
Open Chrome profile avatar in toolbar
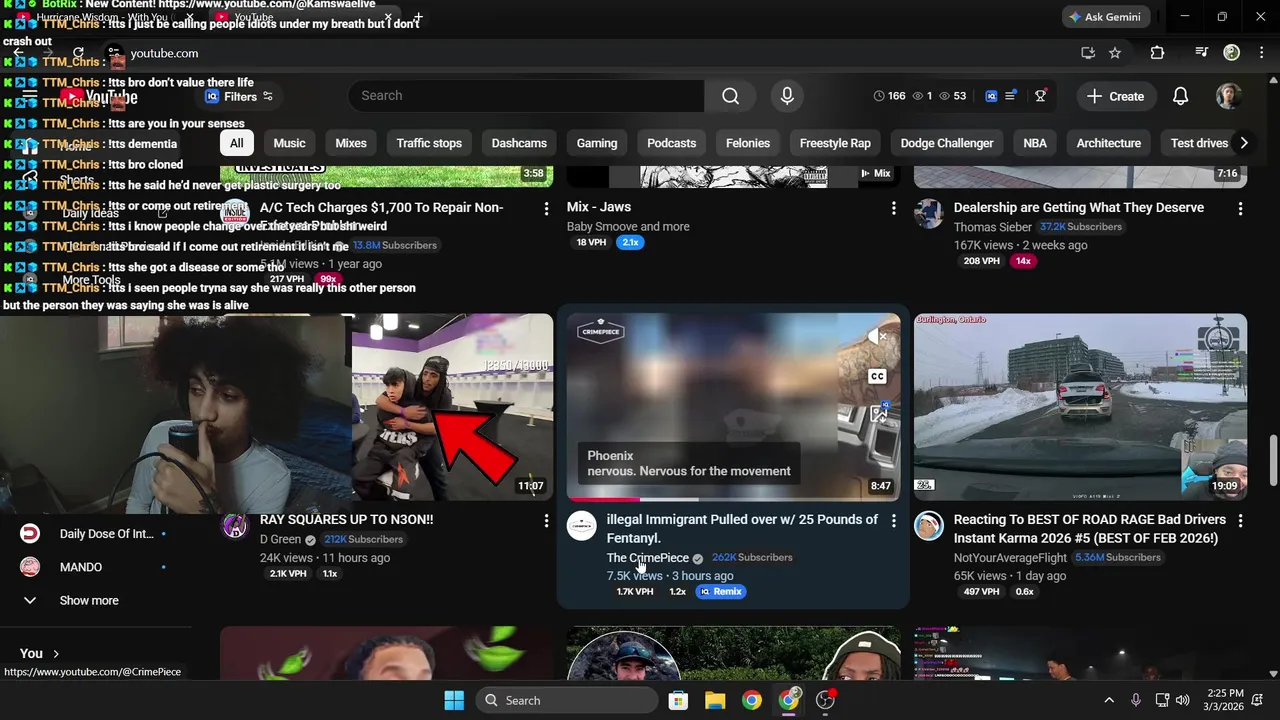1232,53
